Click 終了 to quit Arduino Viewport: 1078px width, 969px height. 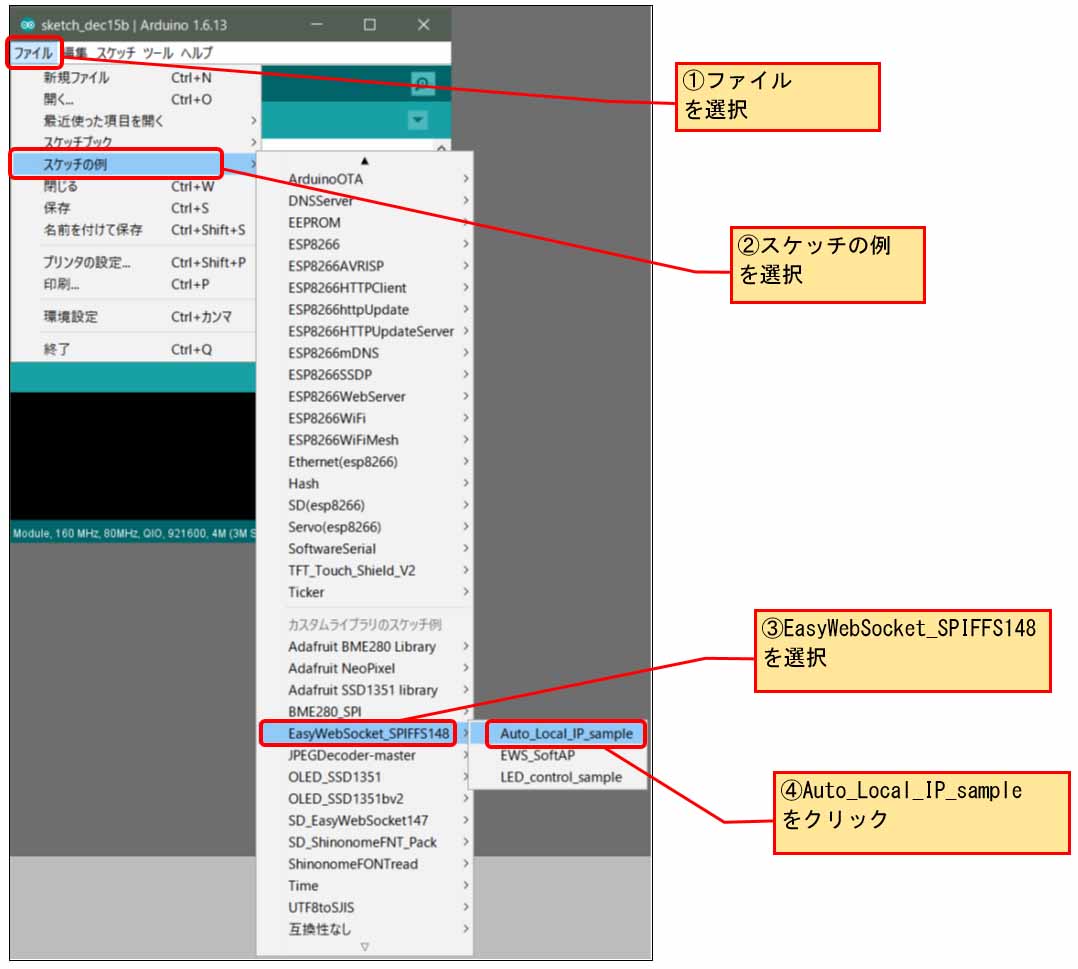pyautogui.click(x=135, y=349)
